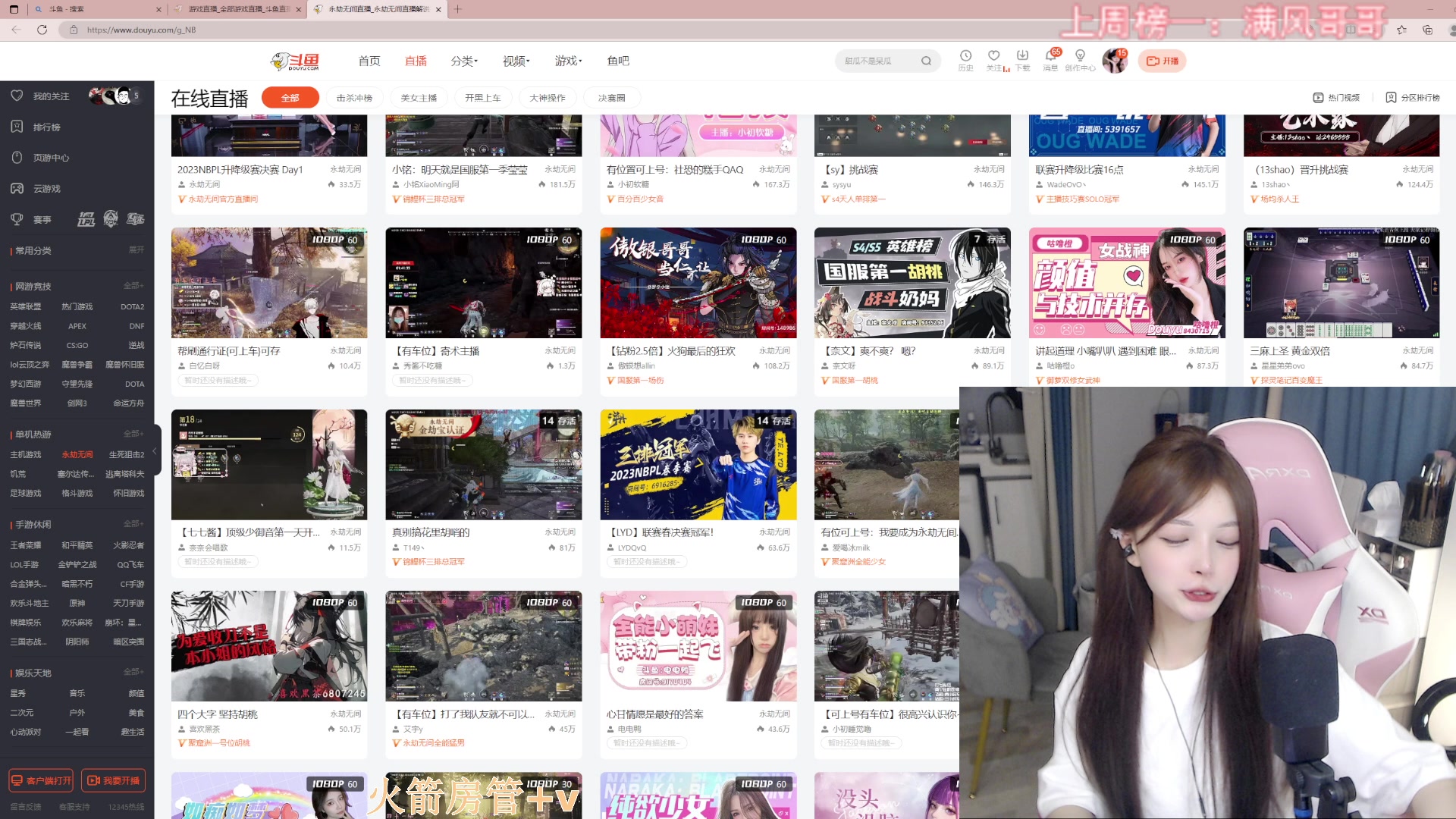The image size is (1456, 819).
Task: Select the 大神操作 filter tab
Action: point(547,98)
